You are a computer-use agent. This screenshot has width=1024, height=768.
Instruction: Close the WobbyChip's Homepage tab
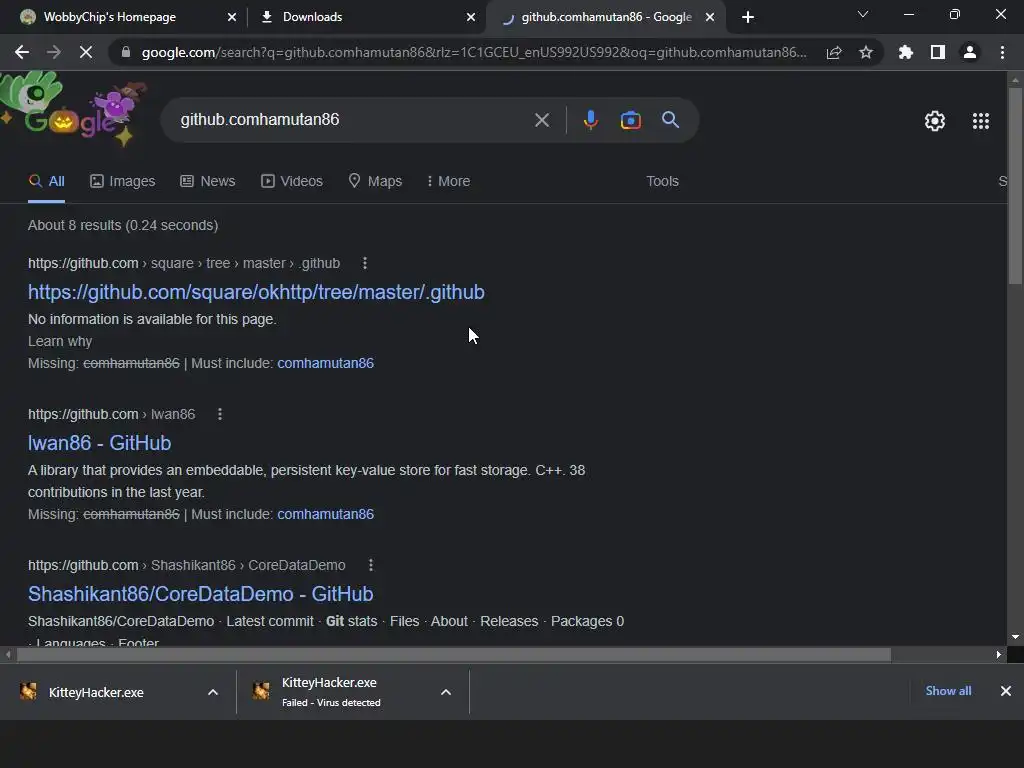coord(232,17)
